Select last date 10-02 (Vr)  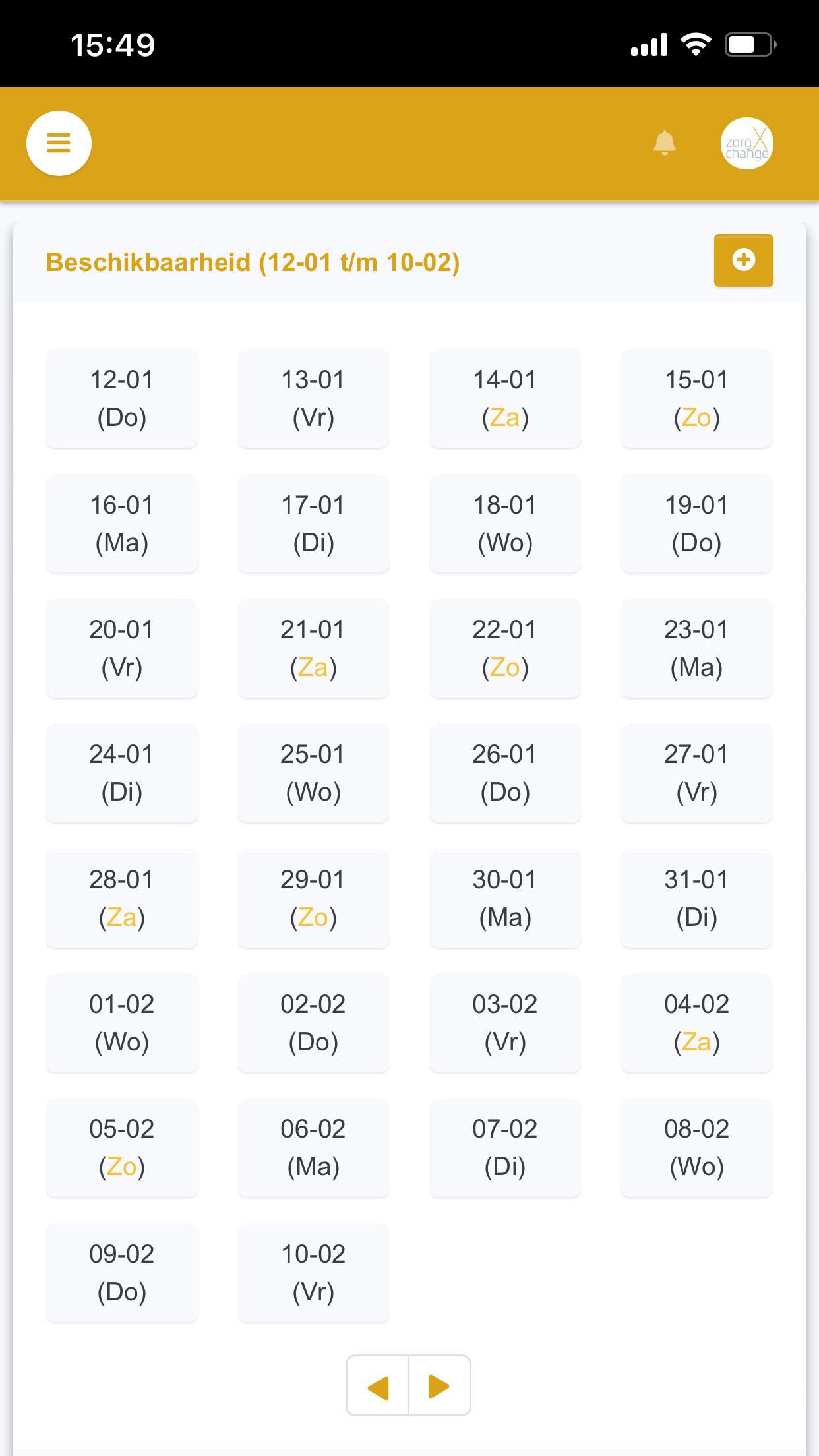[x=313, y=1273]
